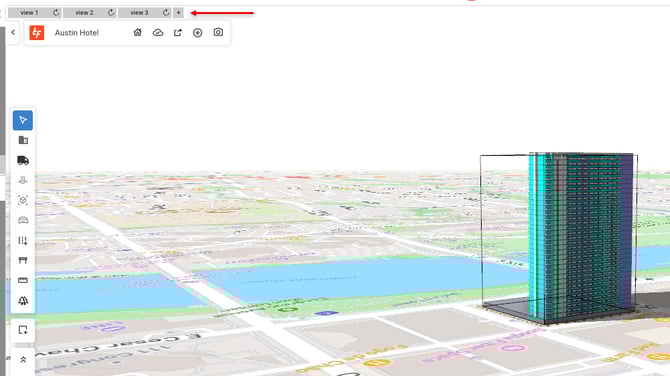Collapse side panel with left chevron
The width and height of the screenshot is (670, 376).
pyautogui.click(x=13, y=32)
